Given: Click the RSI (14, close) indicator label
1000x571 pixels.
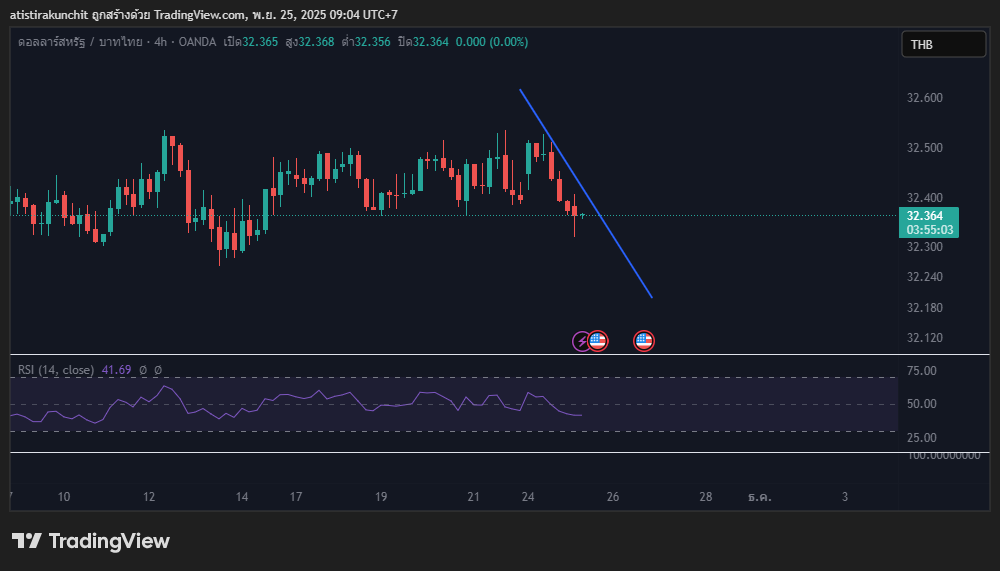Looking at the screenshot, I should [56, 370].
